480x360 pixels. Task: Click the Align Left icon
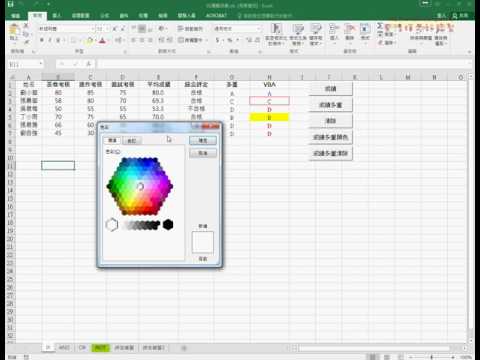134,40
